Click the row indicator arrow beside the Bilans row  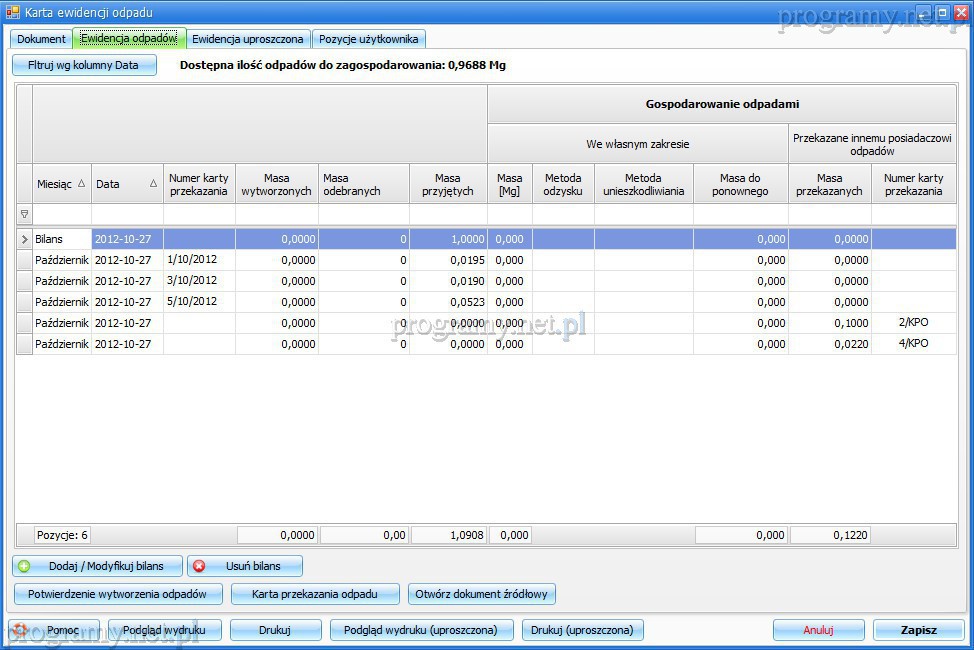coord(24,239)
